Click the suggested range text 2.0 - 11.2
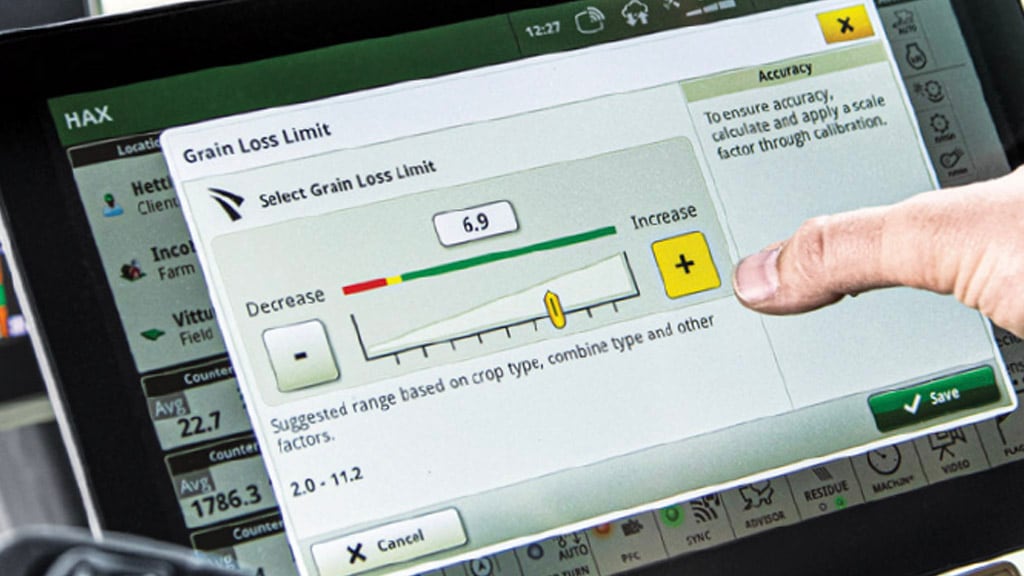The width and height of the screenshot is (1024, 576). point(326,482)
